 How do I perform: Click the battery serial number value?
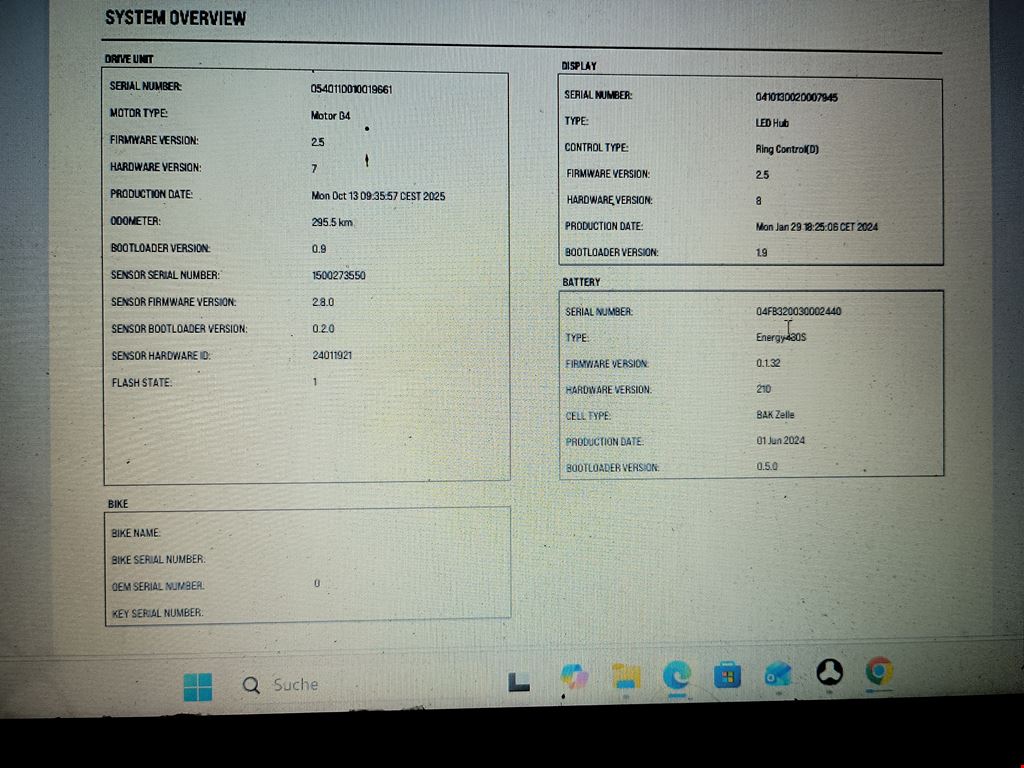coord(798,311)
